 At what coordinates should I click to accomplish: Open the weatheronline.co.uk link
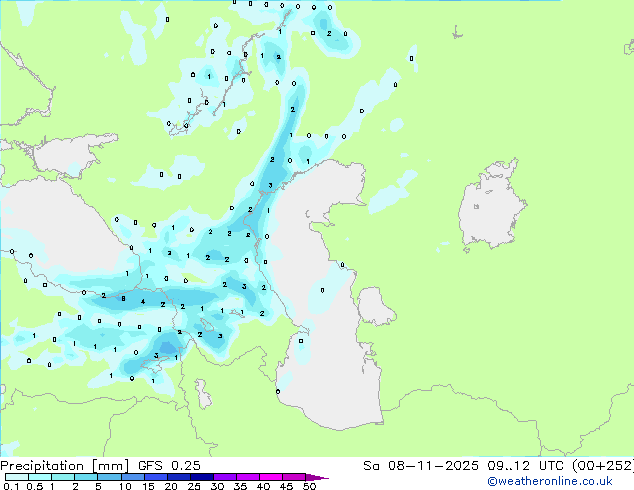(x=550, y=481)
